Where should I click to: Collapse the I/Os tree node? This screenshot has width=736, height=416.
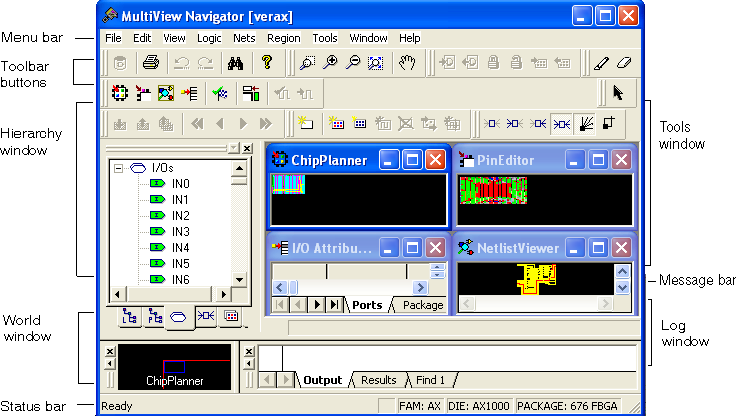pos(119,168)
